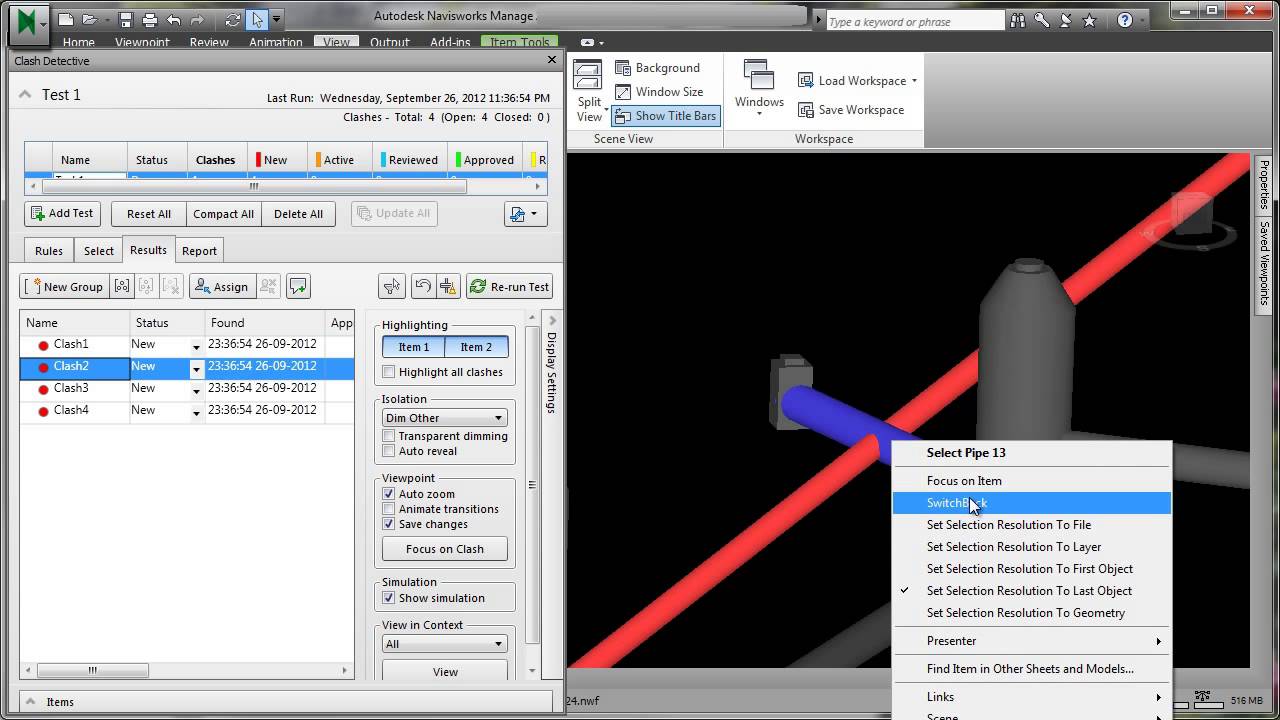This screenshot has width=1280, height=720.
Task: Click the New file icon in quick access toolbar
Action: pos(65,20)
